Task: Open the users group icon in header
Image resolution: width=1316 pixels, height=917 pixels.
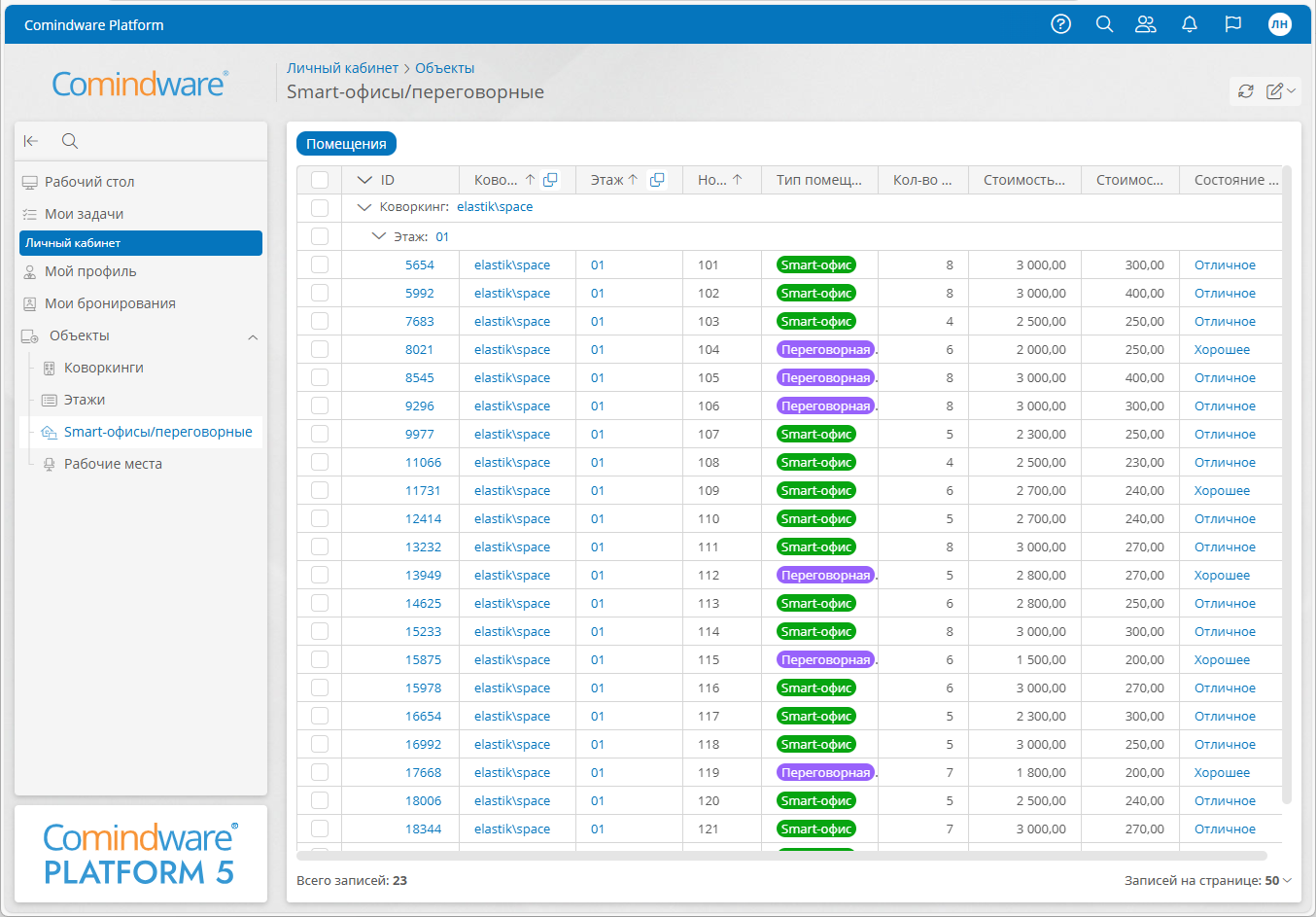Action: (x=1146, y=24)
